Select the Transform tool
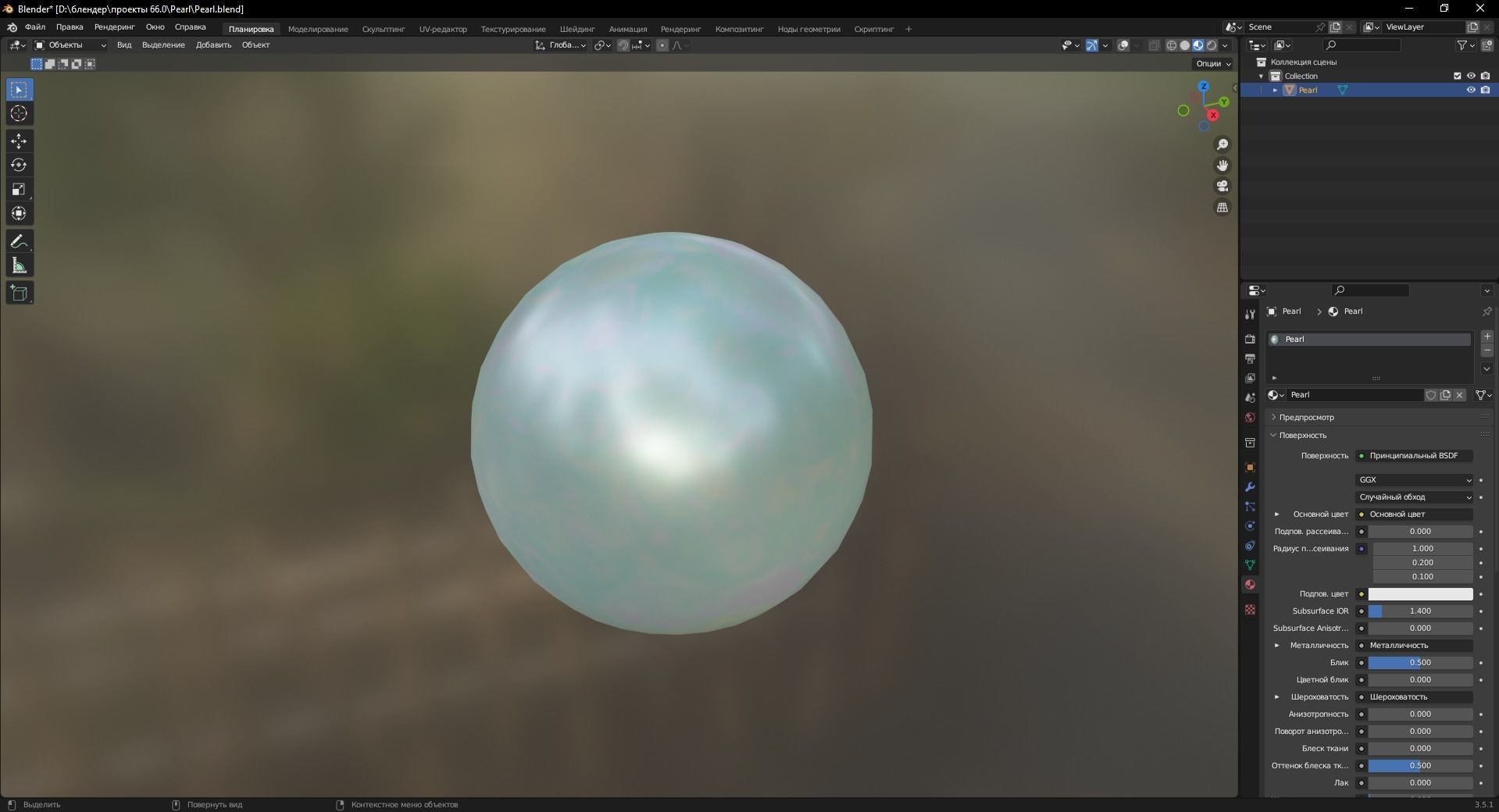Viewport: 1499px width, 812px height. (x=20, y=214)
